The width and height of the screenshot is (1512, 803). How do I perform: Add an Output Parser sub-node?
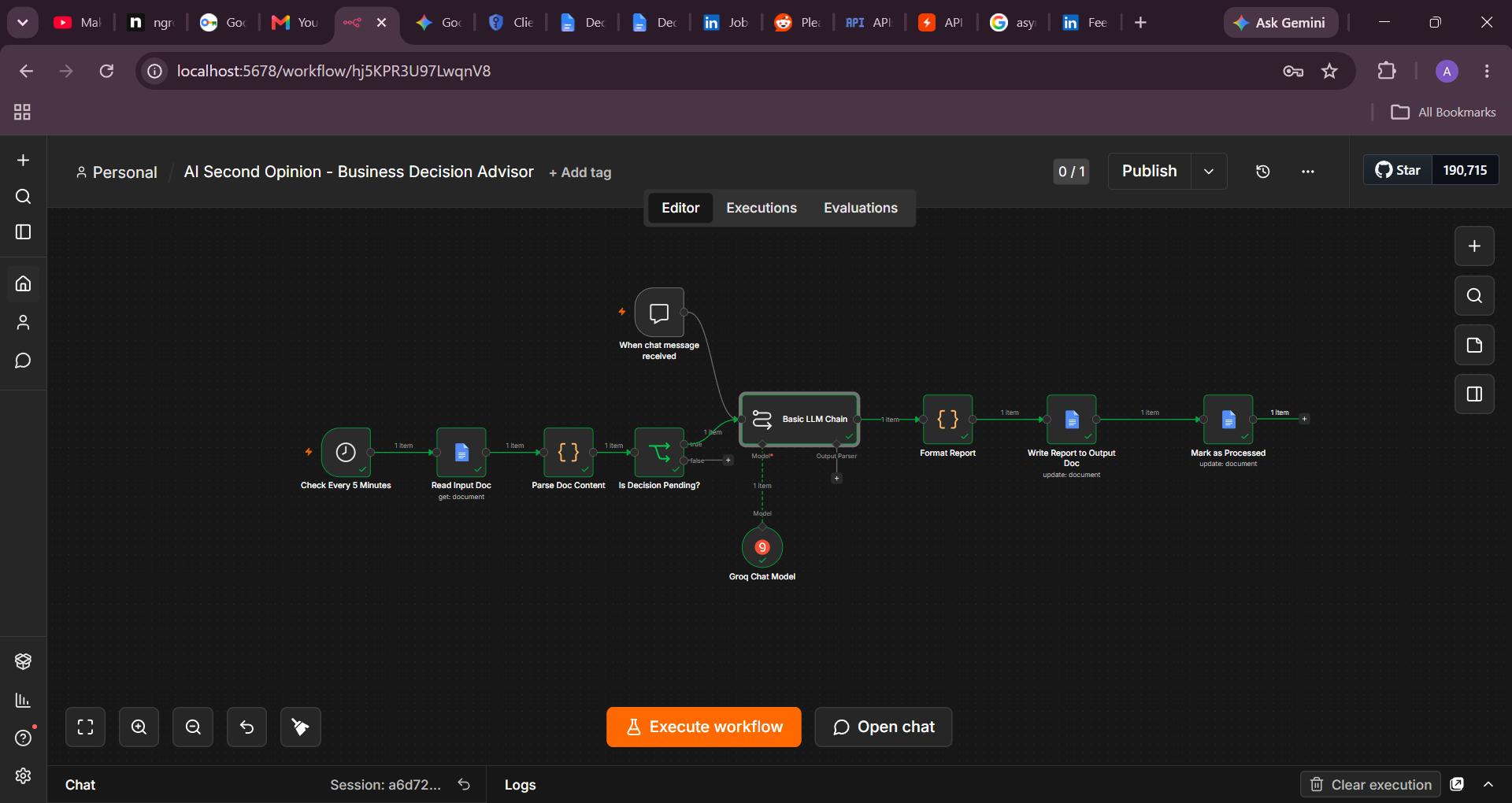pos(837,478)
